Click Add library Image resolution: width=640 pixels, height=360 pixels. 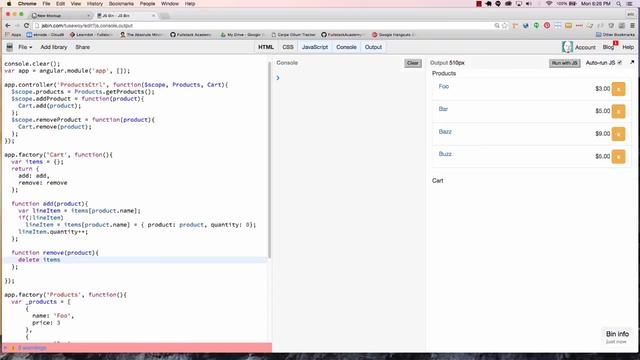(53, 47)
